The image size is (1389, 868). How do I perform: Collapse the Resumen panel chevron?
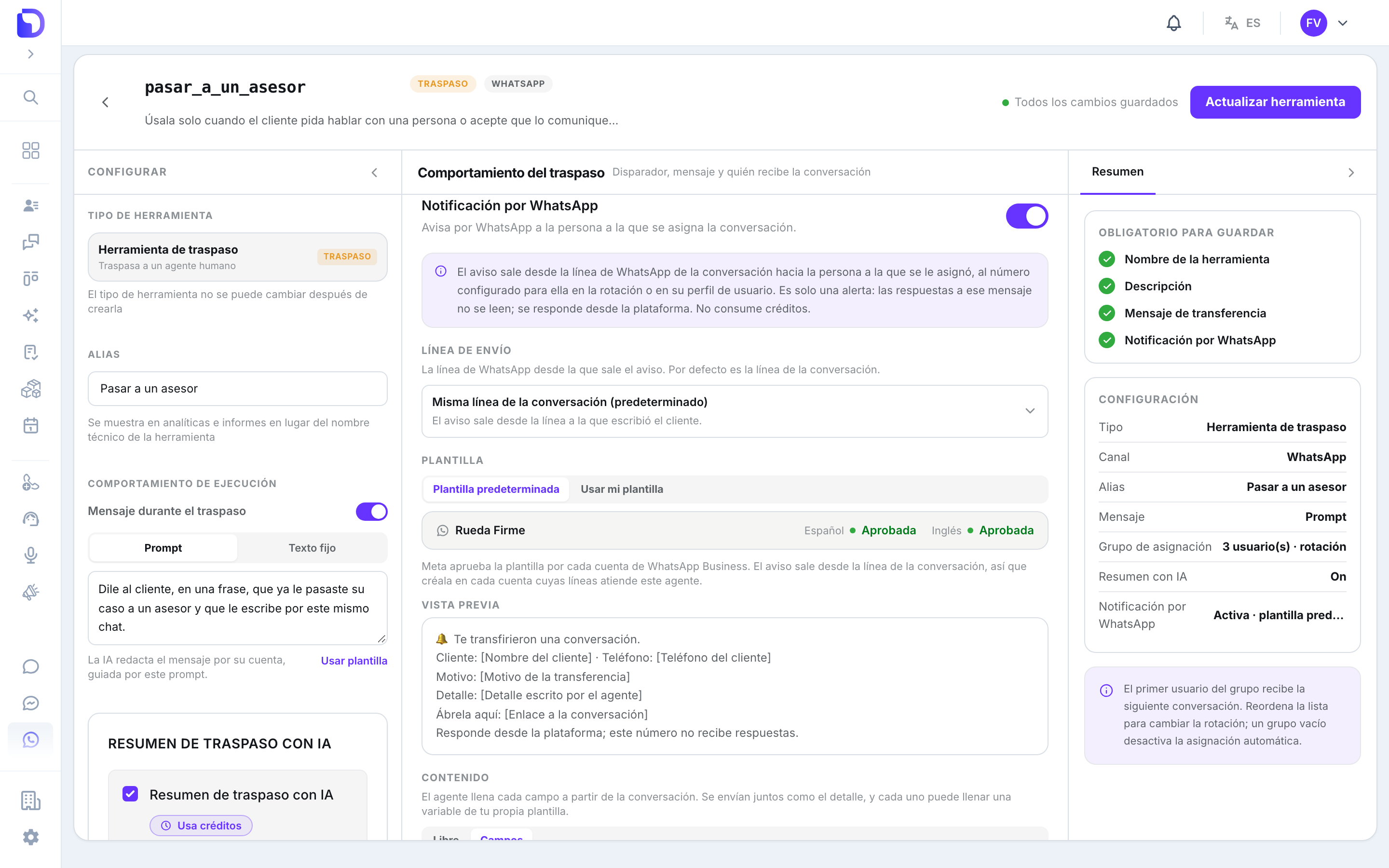(1351, 172)
